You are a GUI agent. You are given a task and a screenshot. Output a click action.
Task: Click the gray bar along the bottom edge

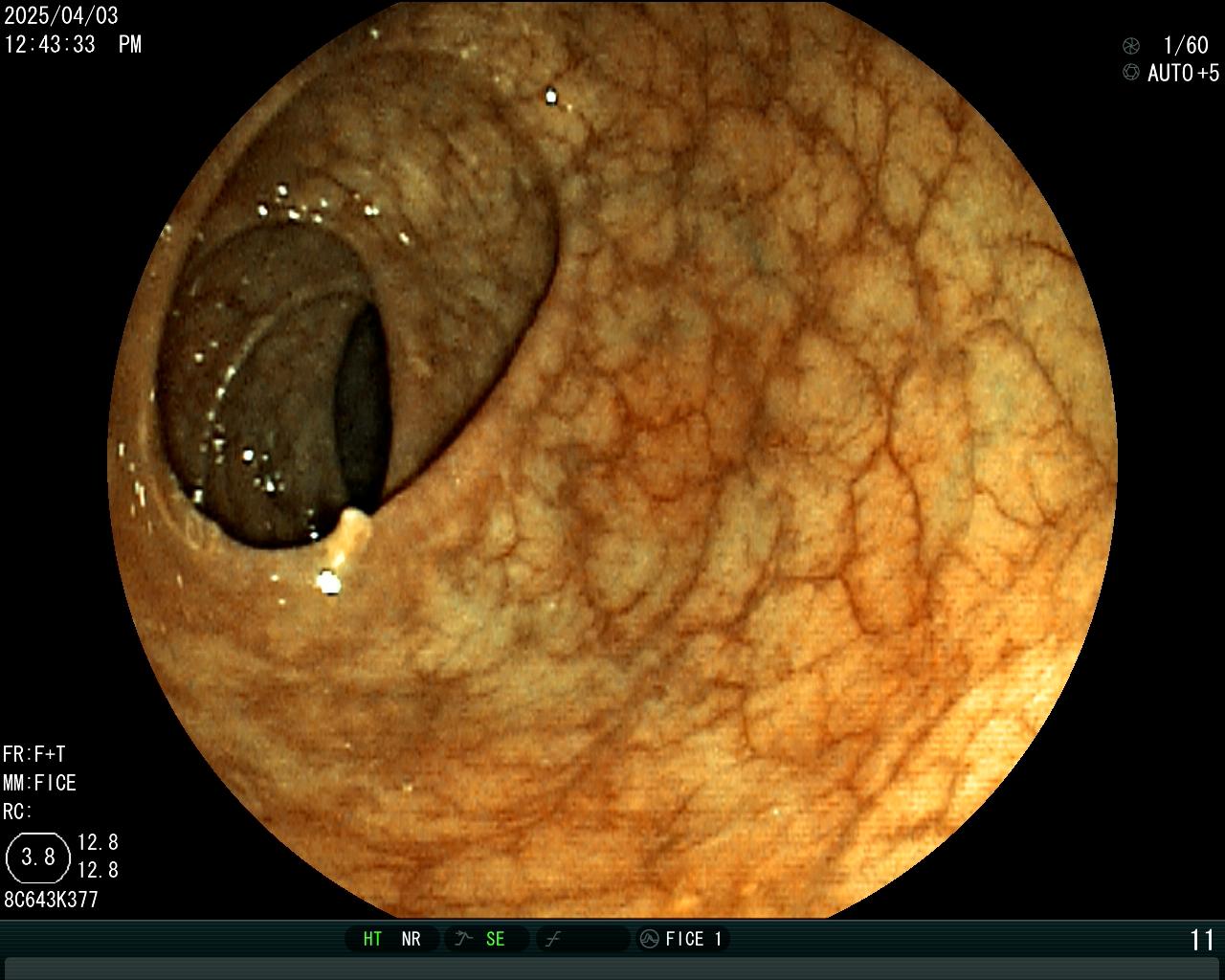click(612, 968)
